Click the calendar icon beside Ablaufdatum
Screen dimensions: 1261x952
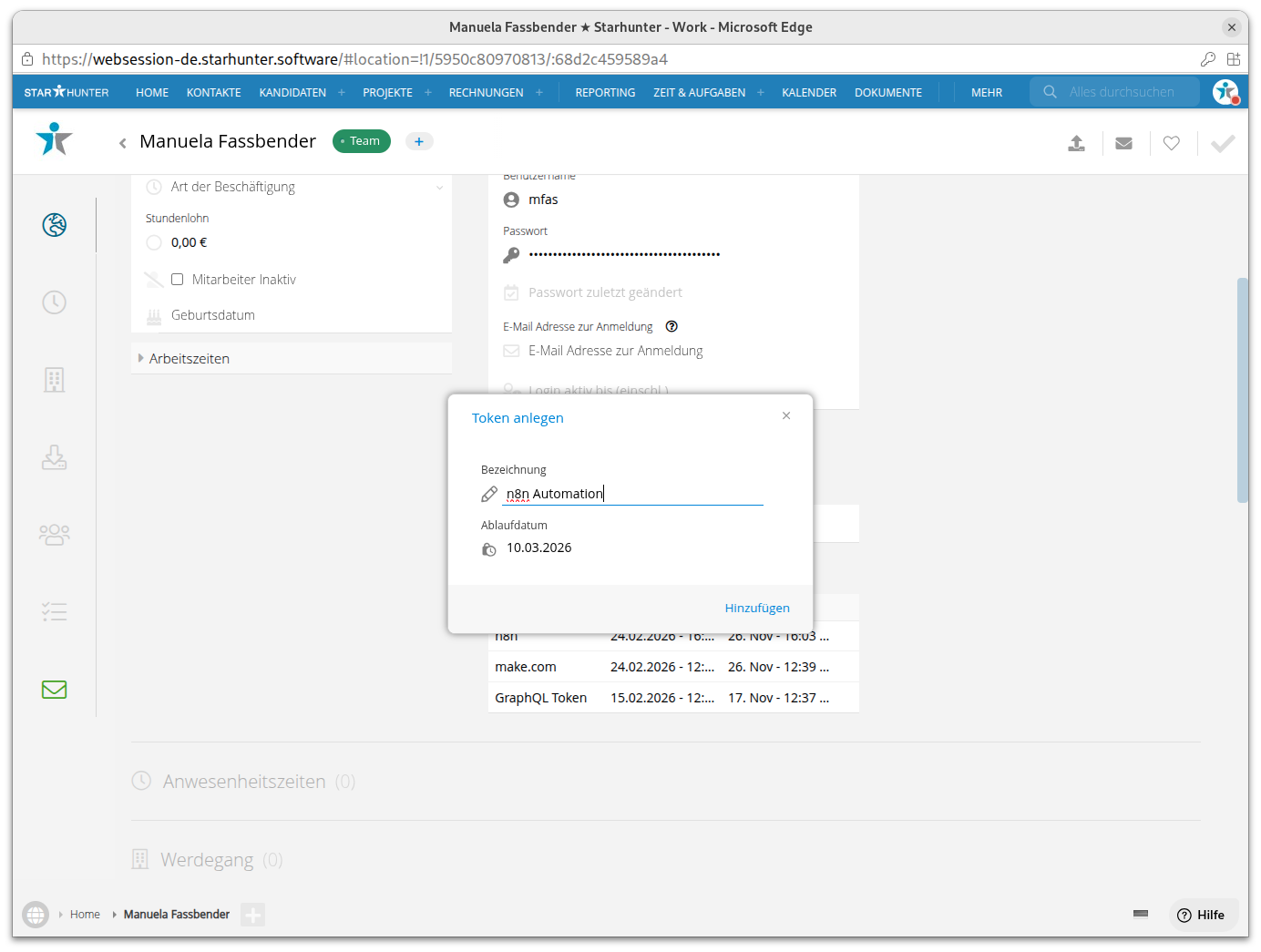[x=489, y=549]
